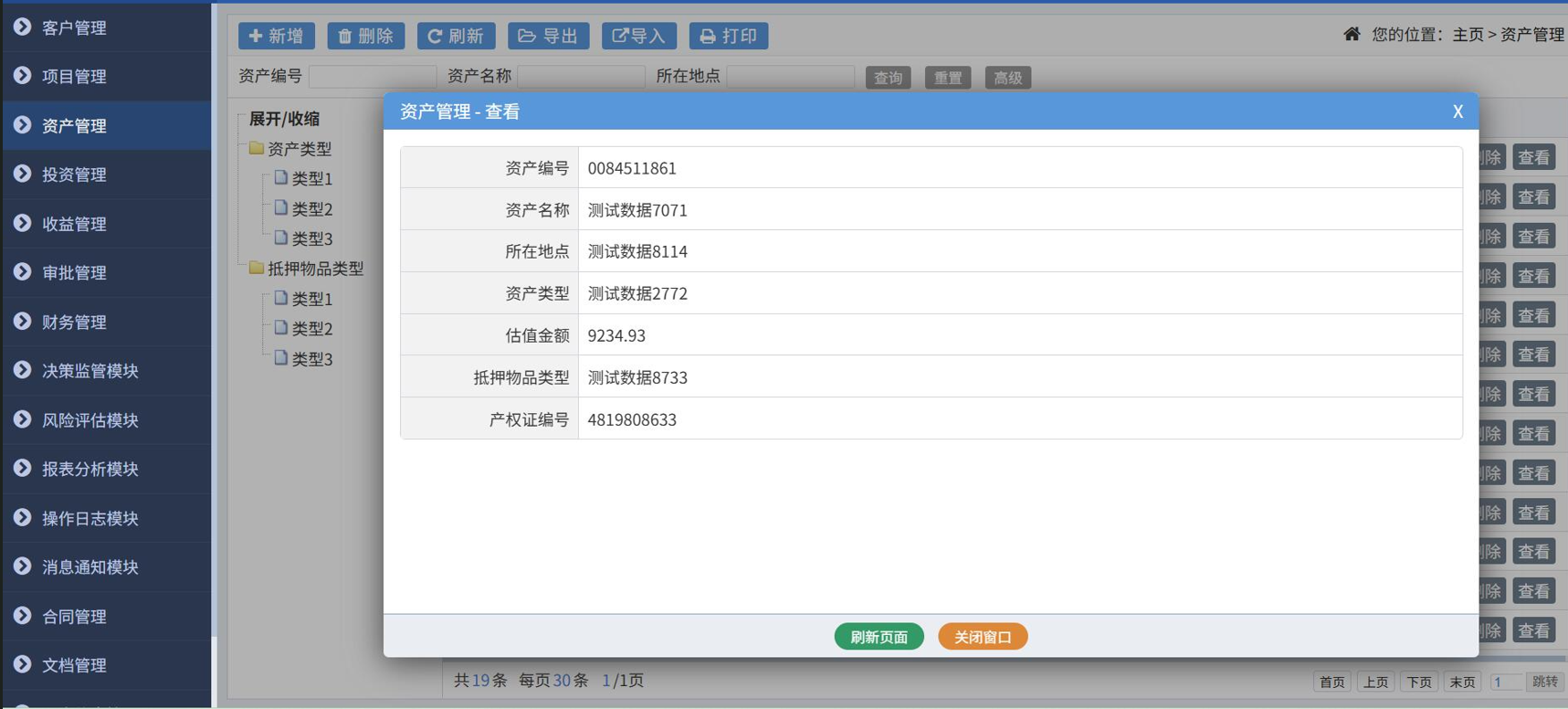Focus the 资产名称 search field
This screenshot has height=709, width=1568.
point(581,77)
